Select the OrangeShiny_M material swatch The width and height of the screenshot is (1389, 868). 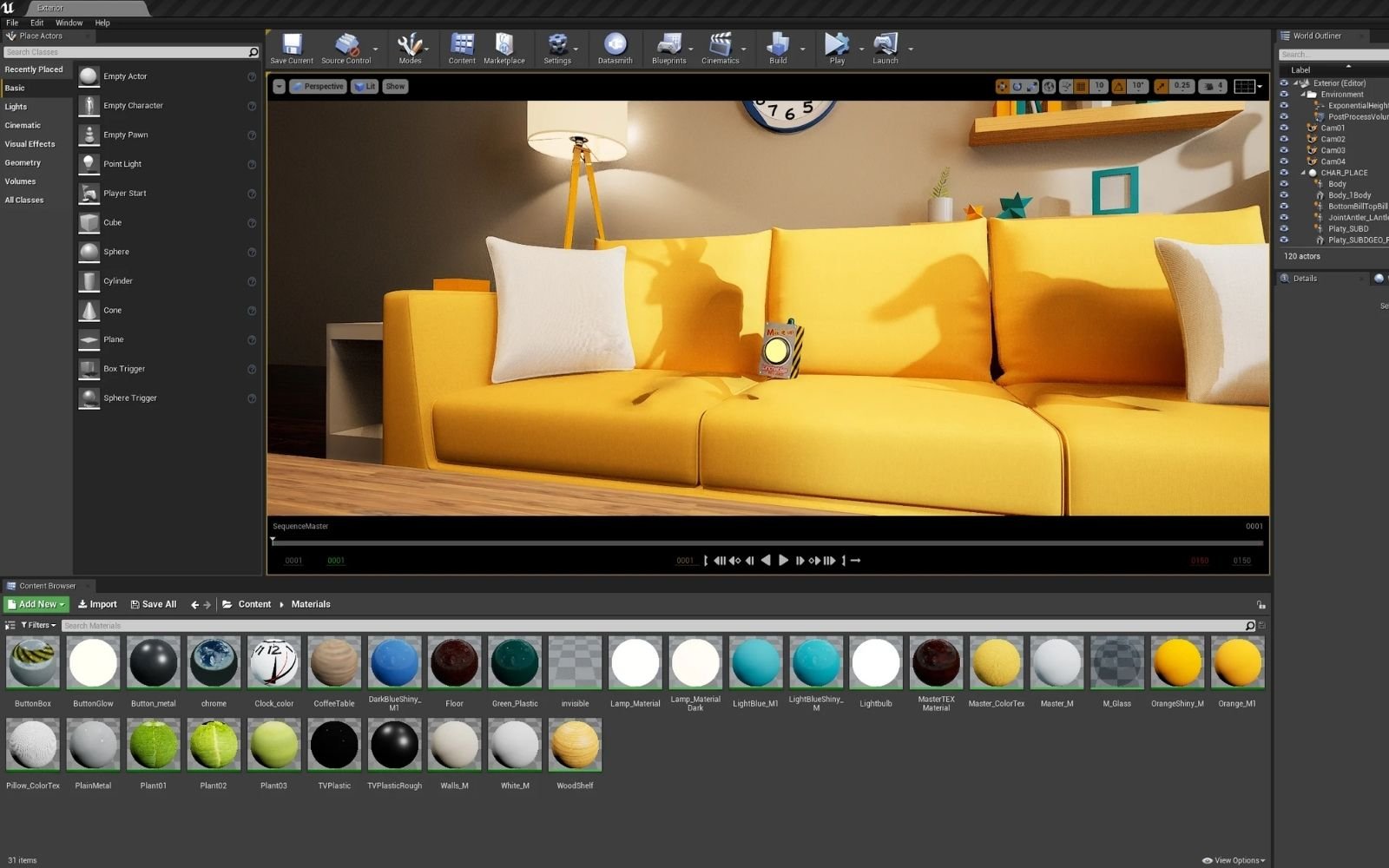click(x=1177, y=662)
